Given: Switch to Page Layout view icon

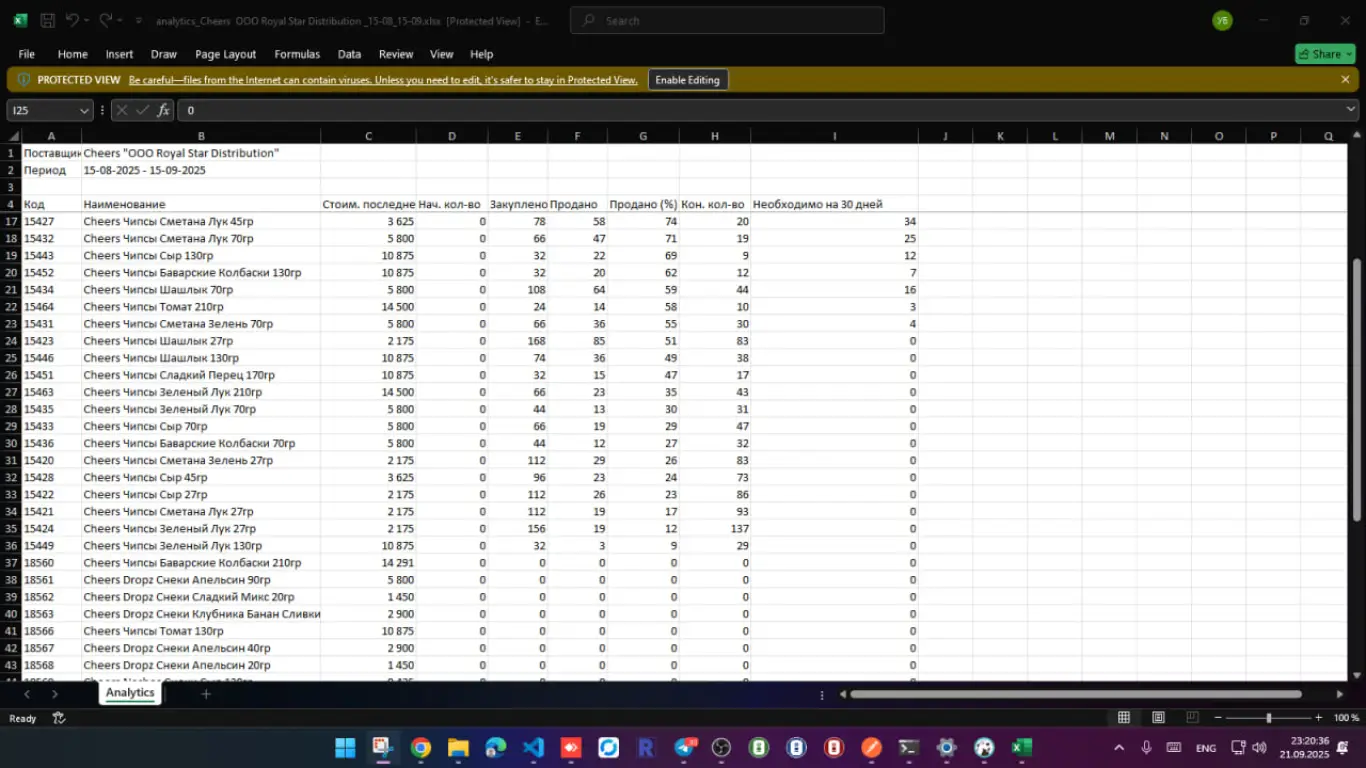Looking at the screenshot, I should pyautogui.click(x=1158, y=718).
